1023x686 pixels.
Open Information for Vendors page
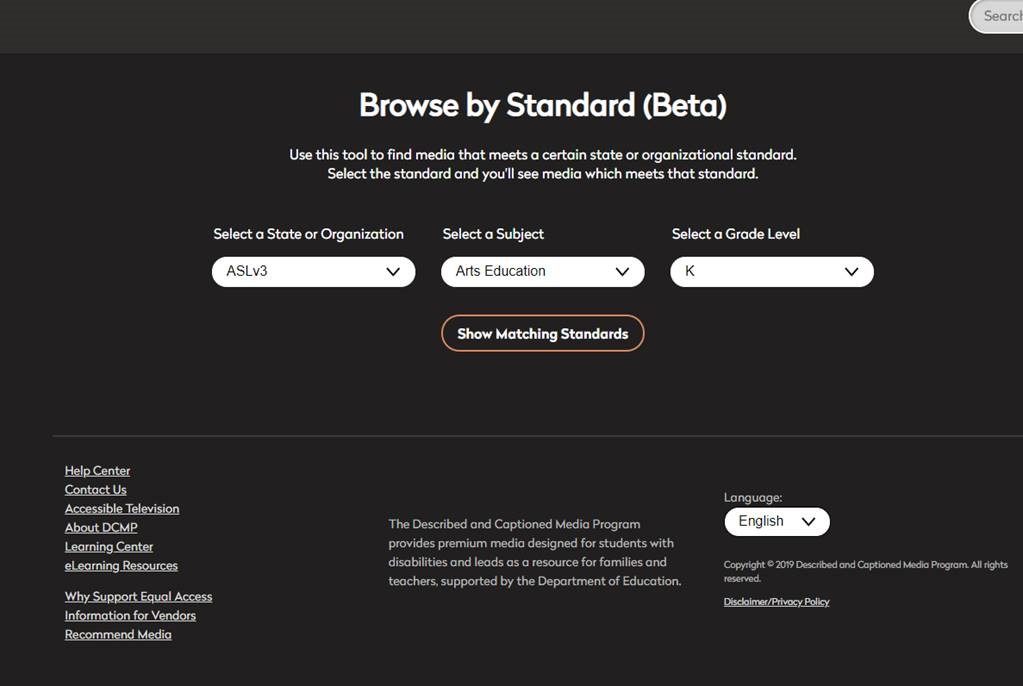point(130,615)
